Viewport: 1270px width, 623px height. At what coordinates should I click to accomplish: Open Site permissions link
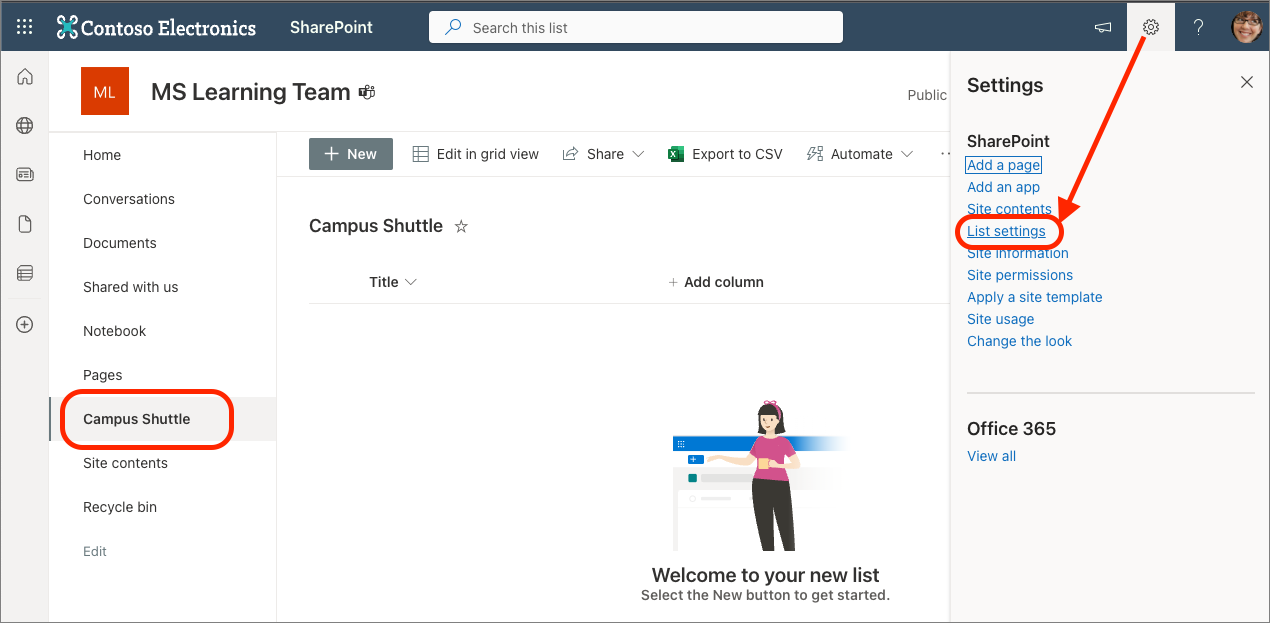[x=1020, y=275]
